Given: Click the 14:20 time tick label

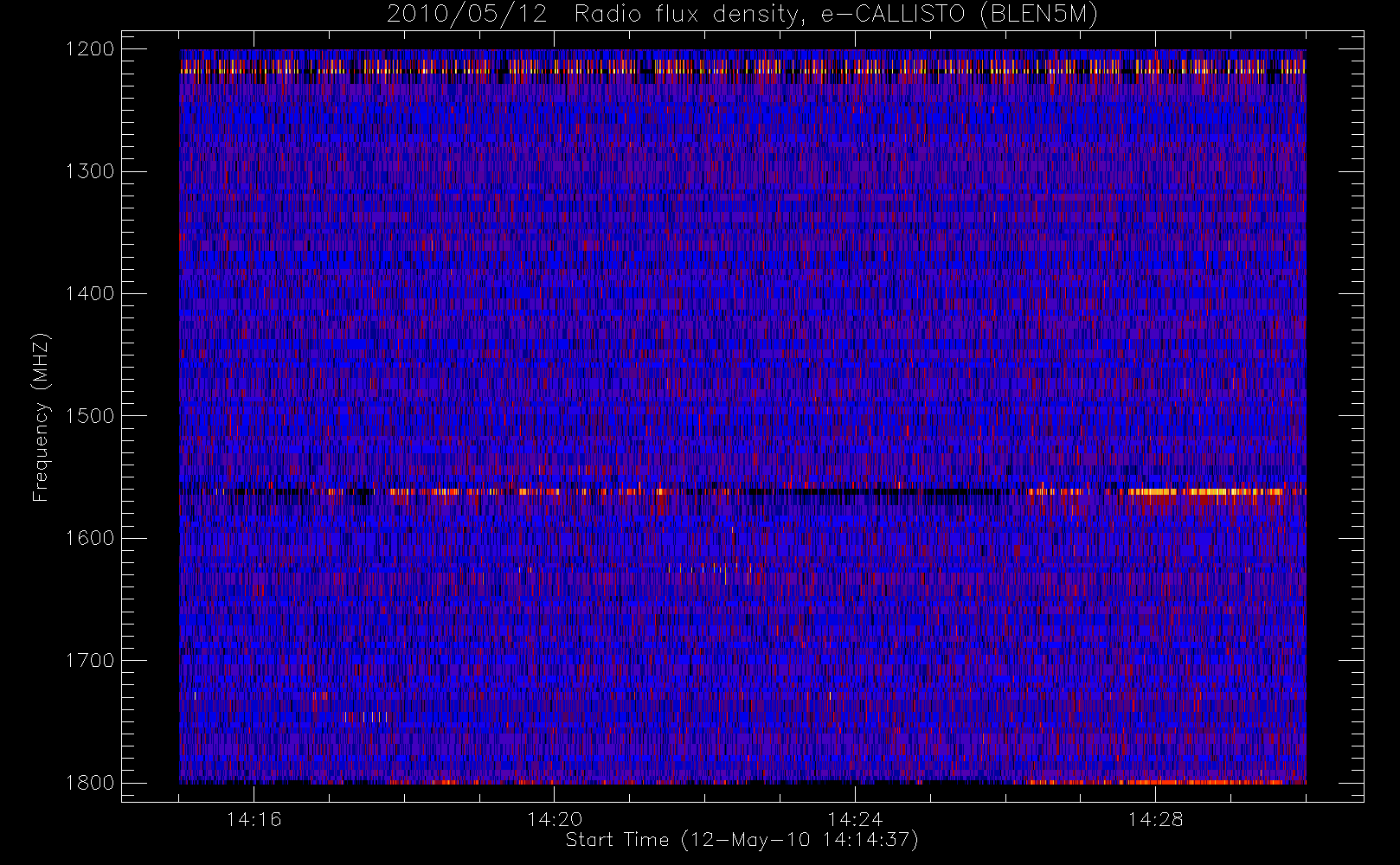Looking at the screenshot, I should point(555,819).
